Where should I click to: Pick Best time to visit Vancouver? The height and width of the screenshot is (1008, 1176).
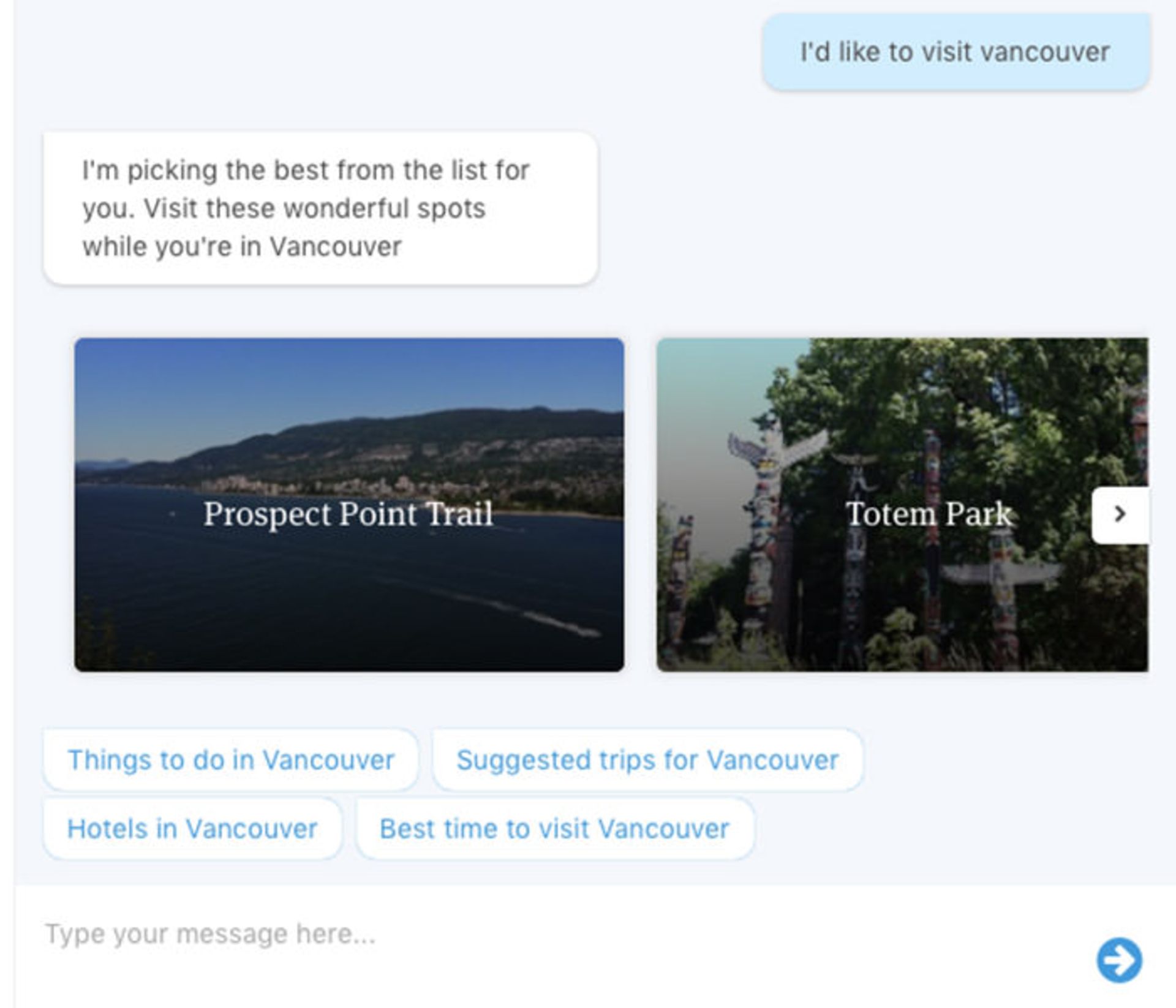click(x=555, y=829)
